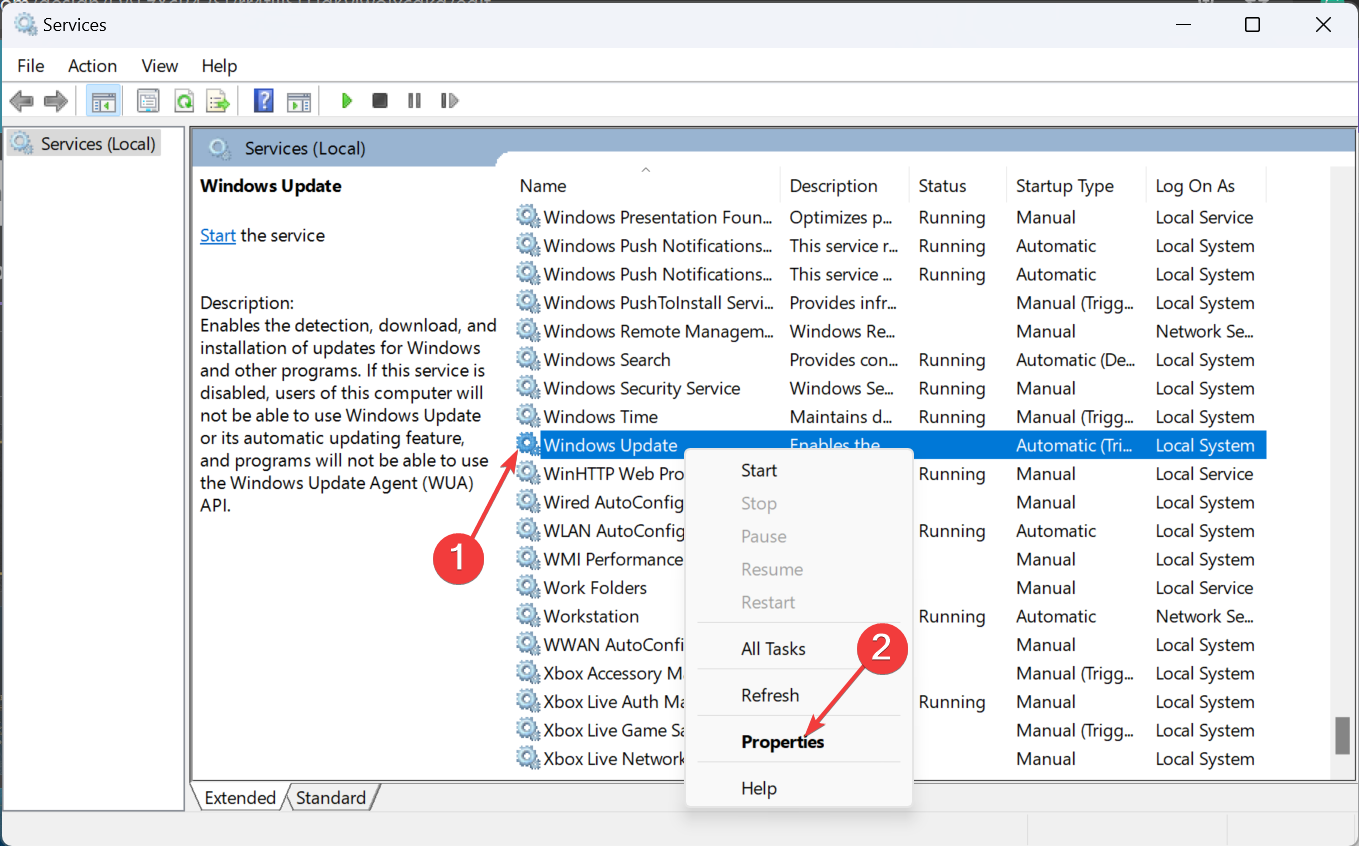The height and width of the screenshot is (846, 1359).
Task: Click the Start hyperlink to start the service
Action: coord(217,235)
